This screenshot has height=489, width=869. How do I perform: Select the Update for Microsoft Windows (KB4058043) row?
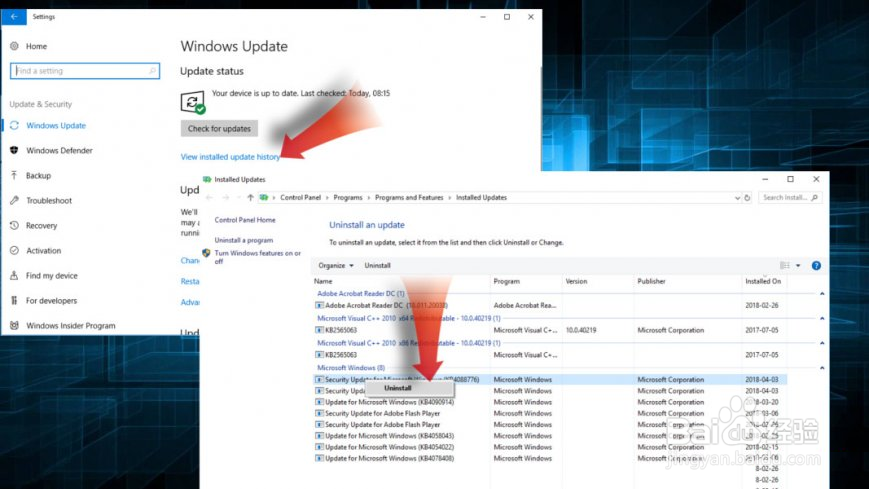(x=550, y=436)
